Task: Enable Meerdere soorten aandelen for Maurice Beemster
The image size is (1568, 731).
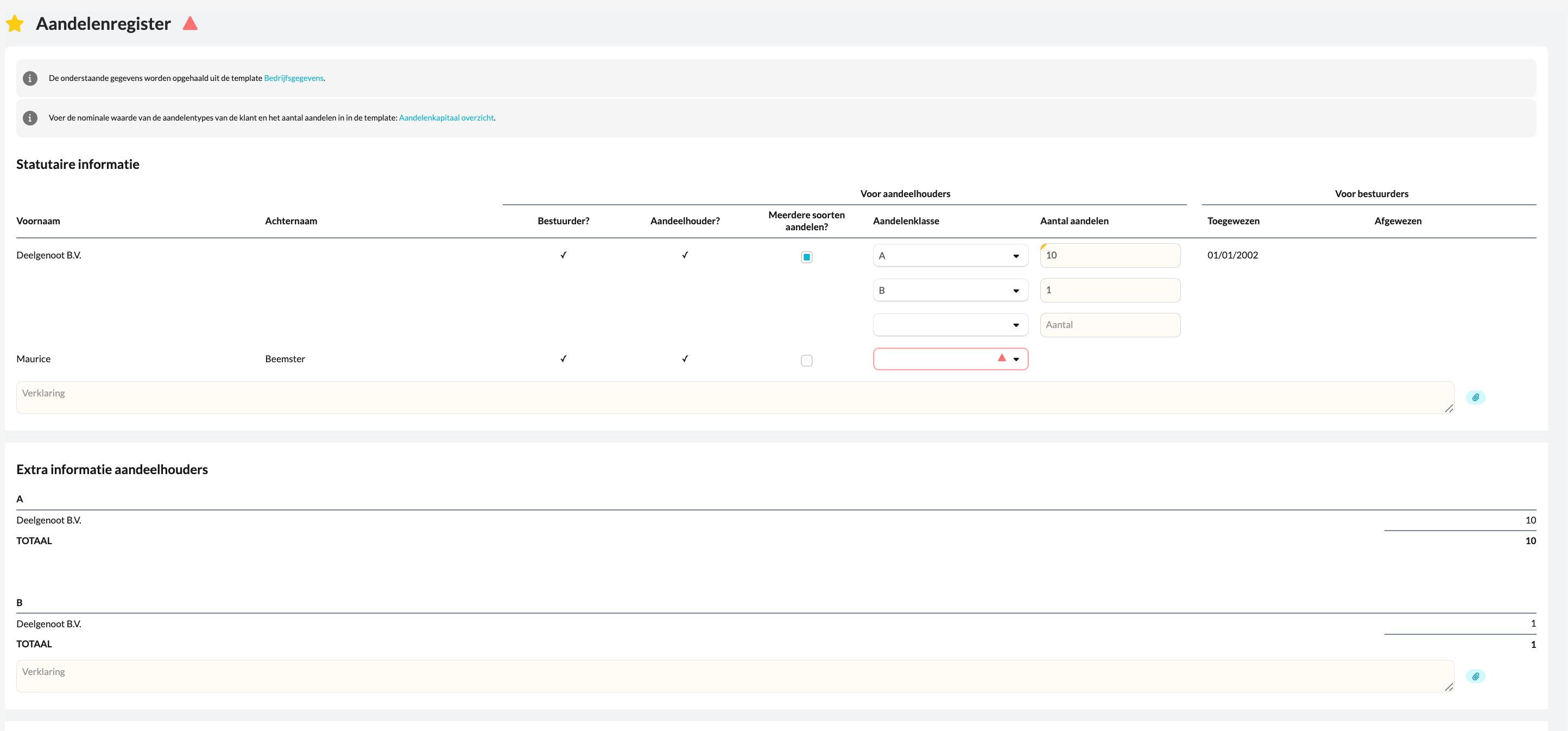Action: point(806,360)
